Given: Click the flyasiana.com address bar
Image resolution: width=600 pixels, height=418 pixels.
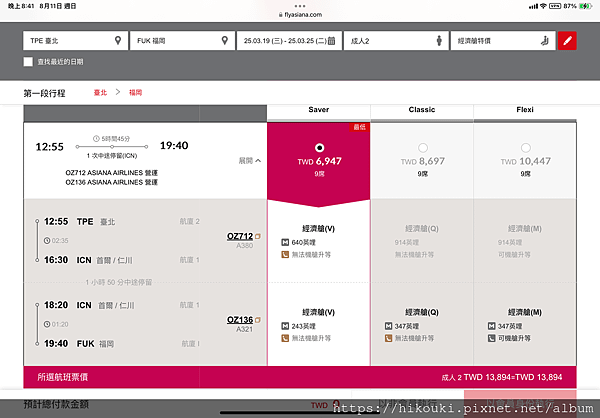Looking at the screenshot, I should coord(300,15).
